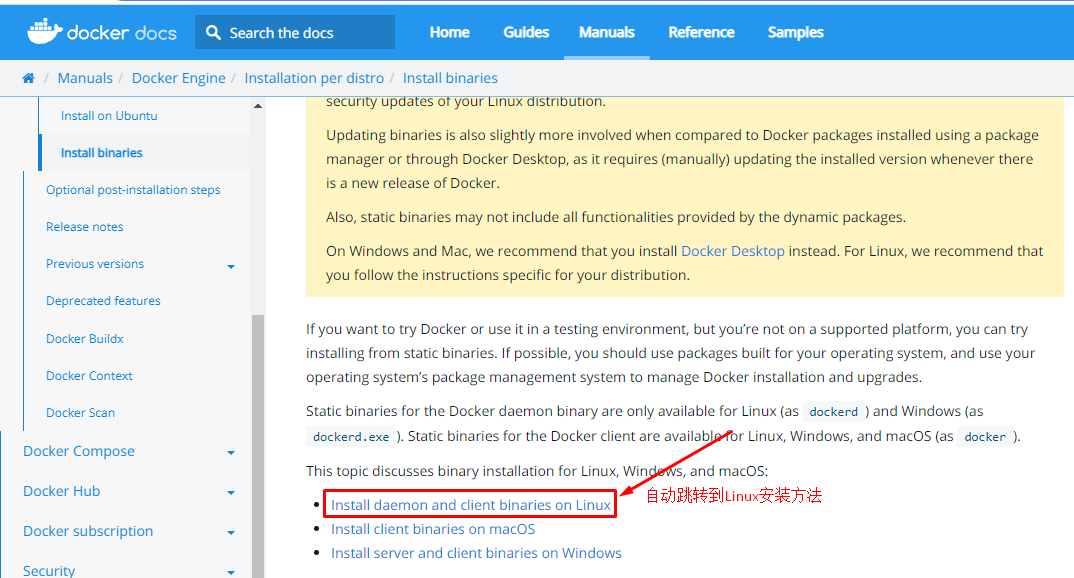Open Deprecated features page
This screenshot has height=578, width=1074.
pyautogui.click(x=103, y=300)
